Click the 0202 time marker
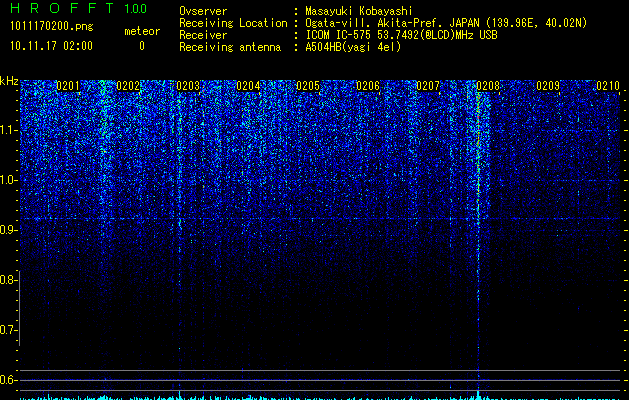Screen dimensions: 629x400 point(128,86)
